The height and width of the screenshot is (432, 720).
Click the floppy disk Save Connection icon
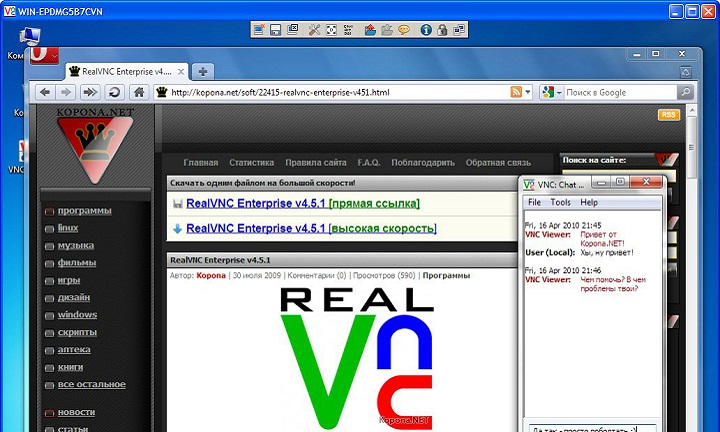(276, 30)
